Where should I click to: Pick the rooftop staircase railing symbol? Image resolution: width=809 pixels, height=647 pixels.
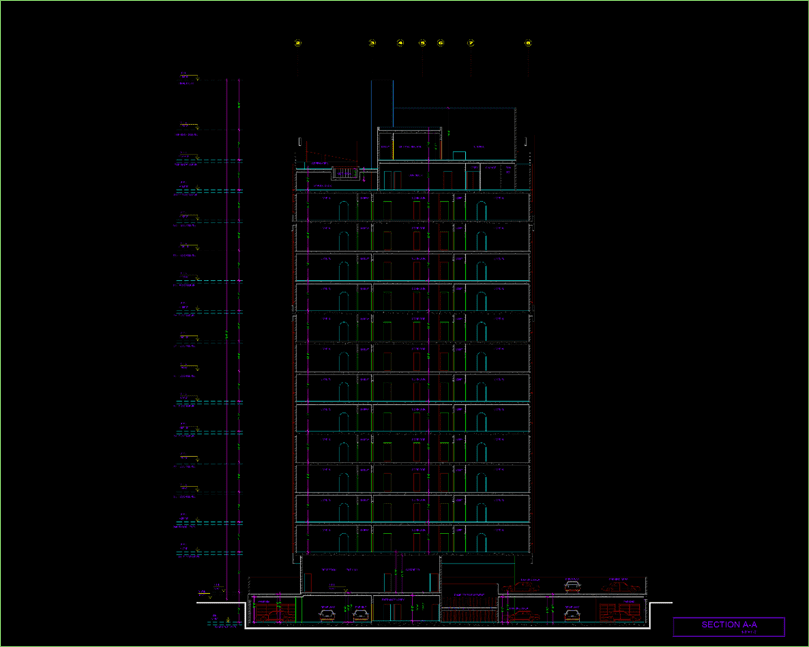(x=345, y=173)
